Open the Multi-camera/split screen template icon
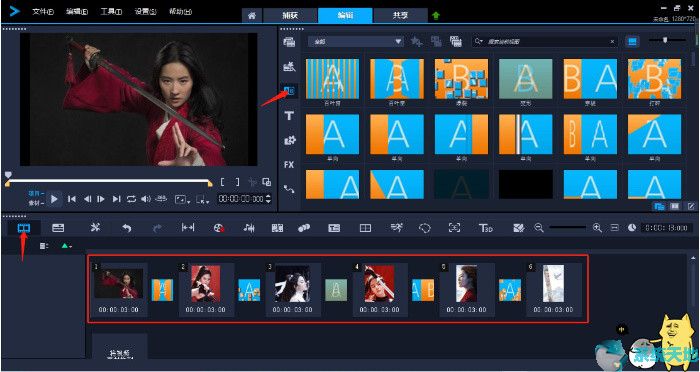 (x=365, y=228)
